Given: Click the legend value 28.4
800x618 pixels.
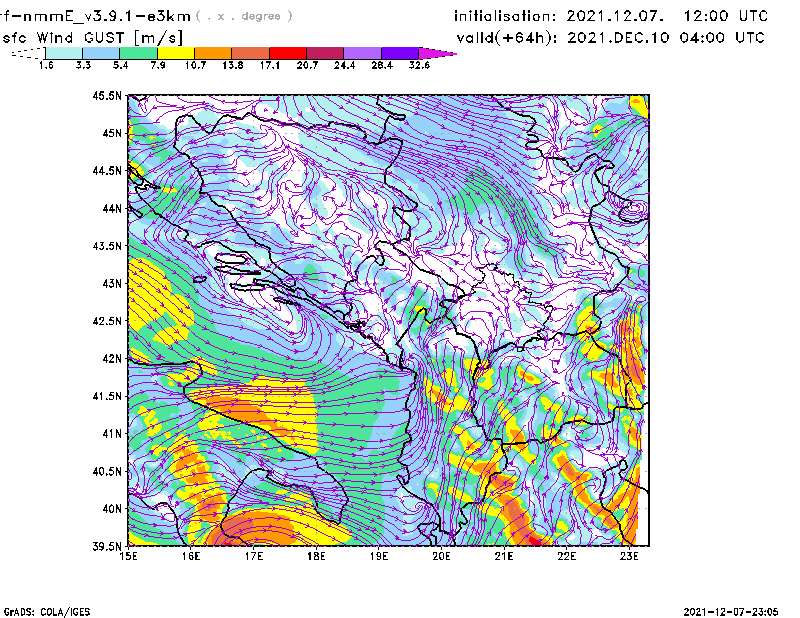Looking at the screenshot, I should pos(382,65).
